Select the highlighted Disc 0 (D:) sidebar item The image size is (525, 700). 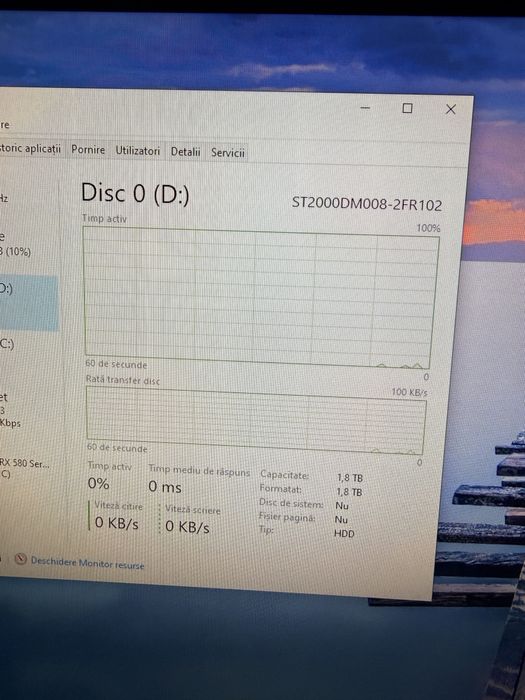[x=29, y=303]
